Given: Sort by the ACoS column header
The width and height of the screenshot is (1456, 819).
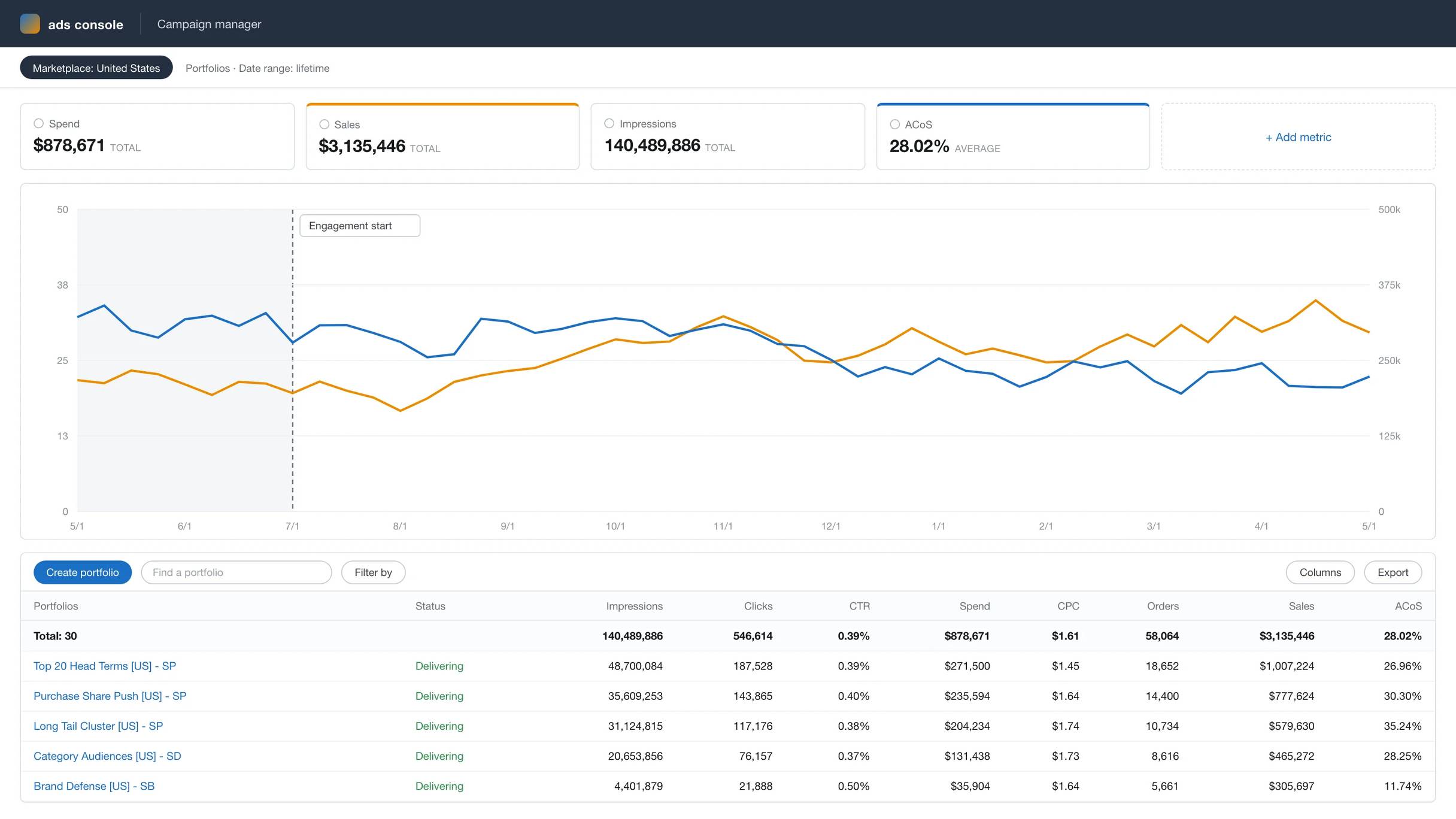Looking at the screenshot, I should pos(1408,606).
